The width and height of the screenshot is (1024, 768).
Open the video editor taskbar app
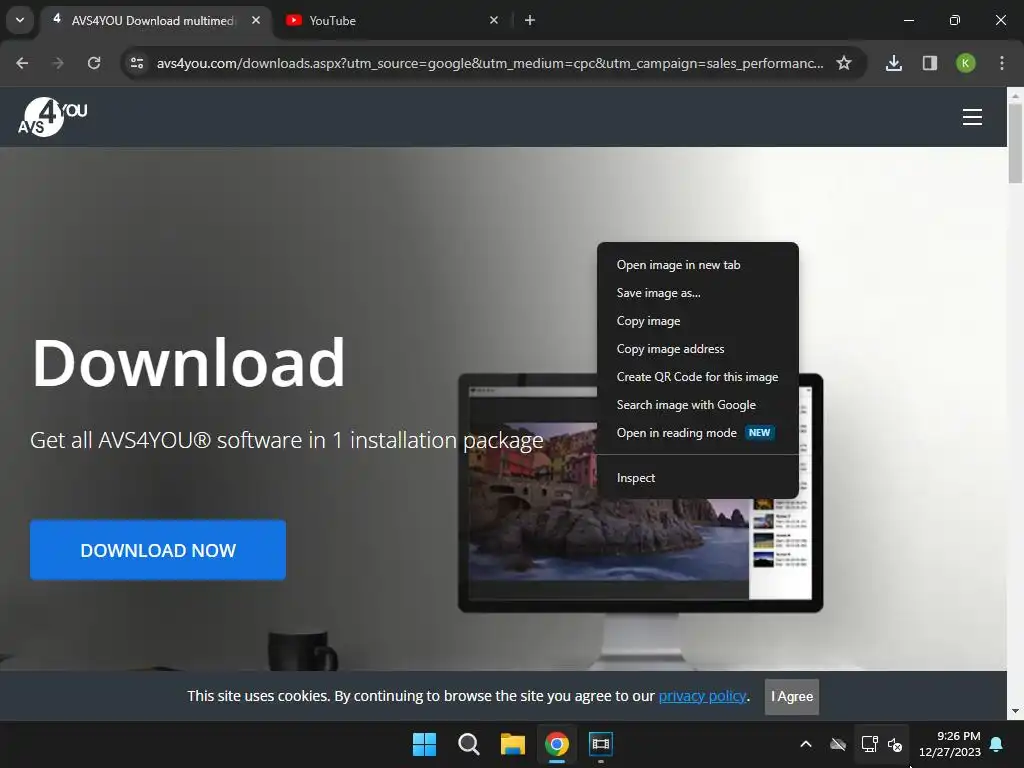click(x=601, y=744)
